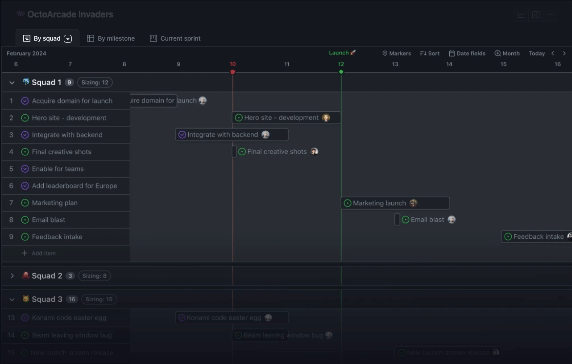572x364 pixels.
Task: Select the Marketing plan row title
Action: [54, 203]
